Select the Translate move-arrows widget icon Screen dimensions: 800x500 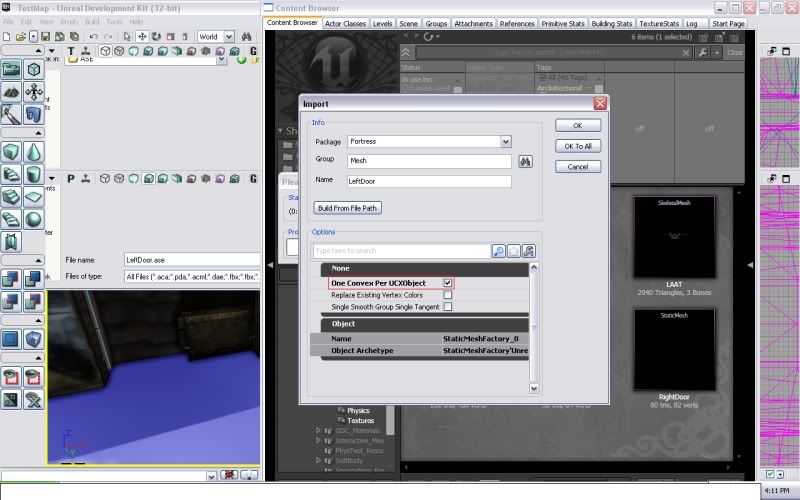142,37
